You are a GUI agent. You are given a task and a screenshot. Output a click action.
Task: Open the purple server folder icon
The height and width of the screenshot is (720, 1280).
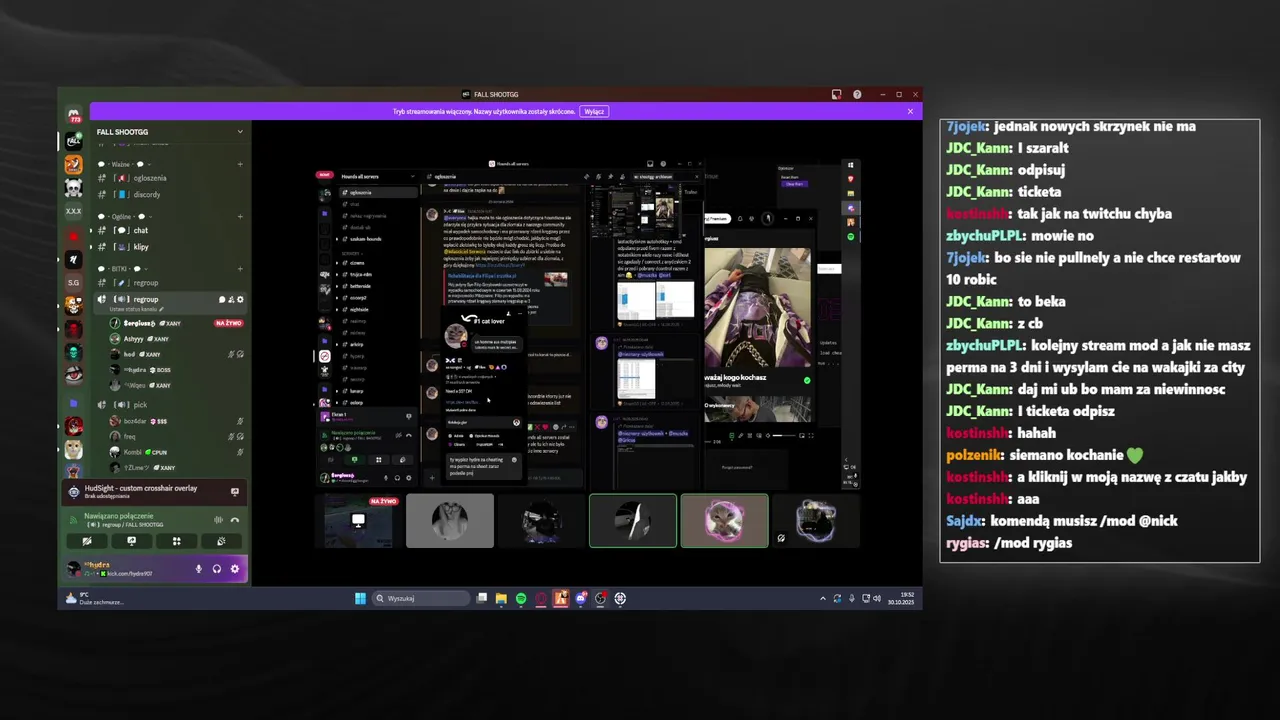[73, 403]
